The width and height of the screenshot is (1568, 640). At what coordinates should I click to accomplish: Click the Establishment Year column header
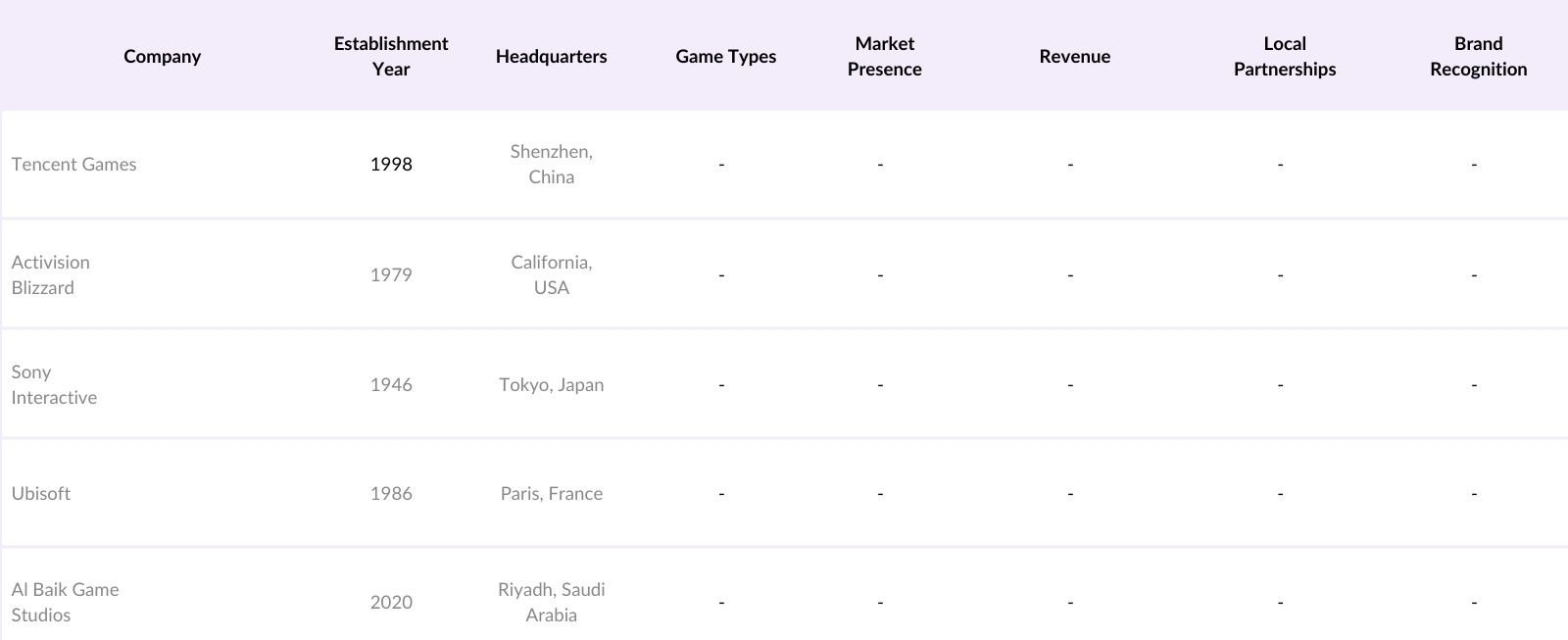coord(391,57)
